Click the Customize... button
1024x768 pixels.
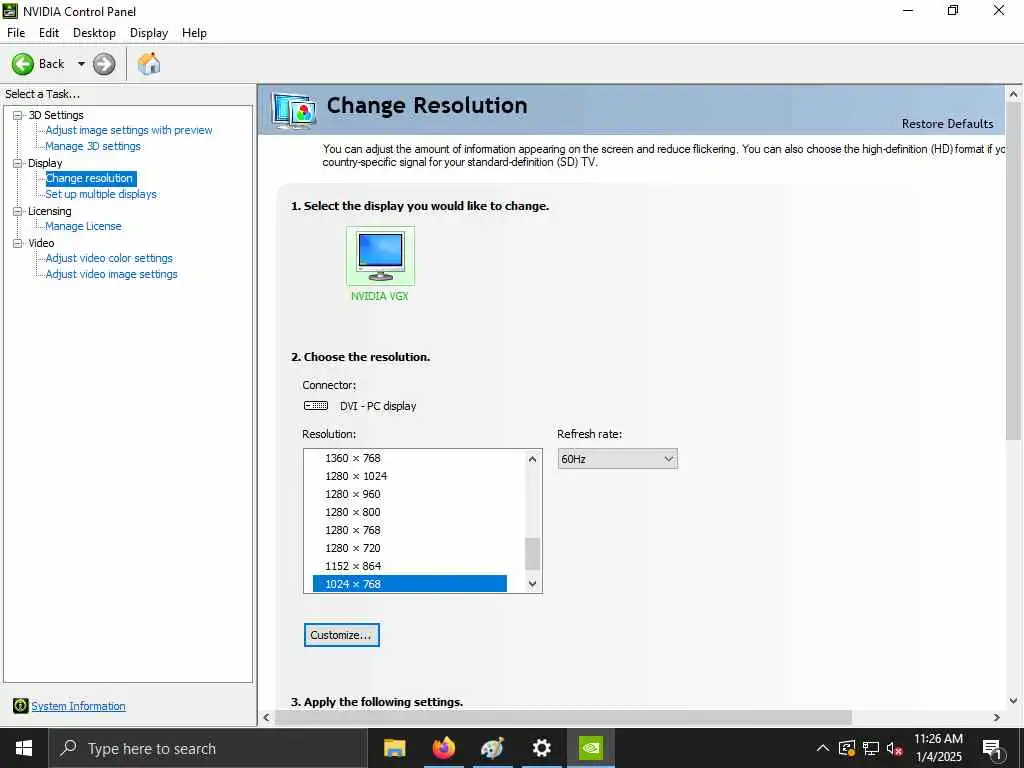point(342,635)
